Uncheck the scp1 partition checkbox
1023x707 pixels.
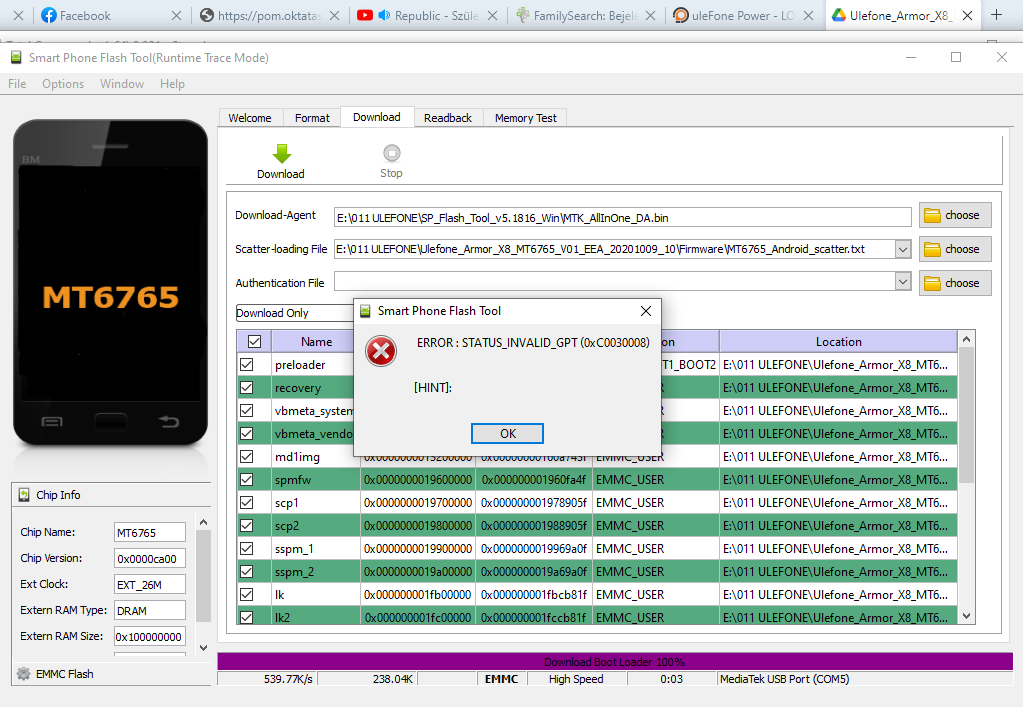(x=247, y=503)
